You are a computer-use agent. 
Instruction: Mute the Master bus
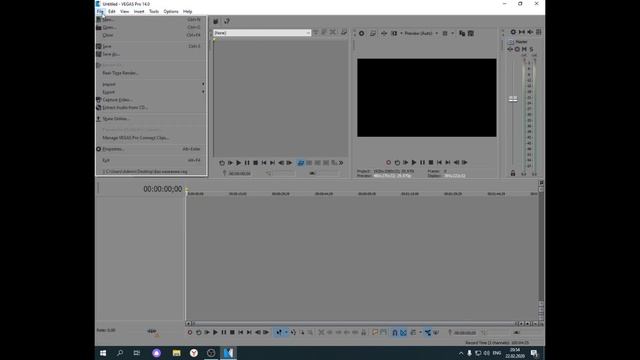coord(524,49)
